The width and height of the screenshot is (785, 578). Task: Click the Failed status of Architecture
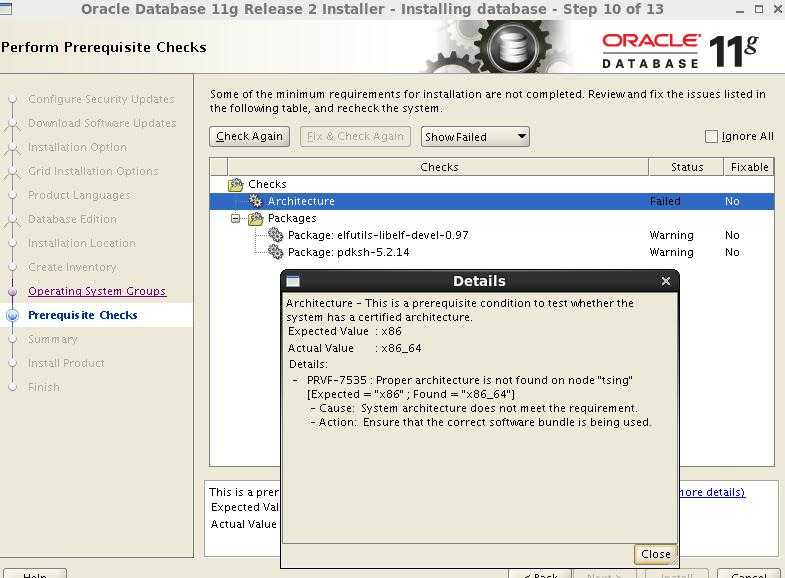(x=665, y=201)
